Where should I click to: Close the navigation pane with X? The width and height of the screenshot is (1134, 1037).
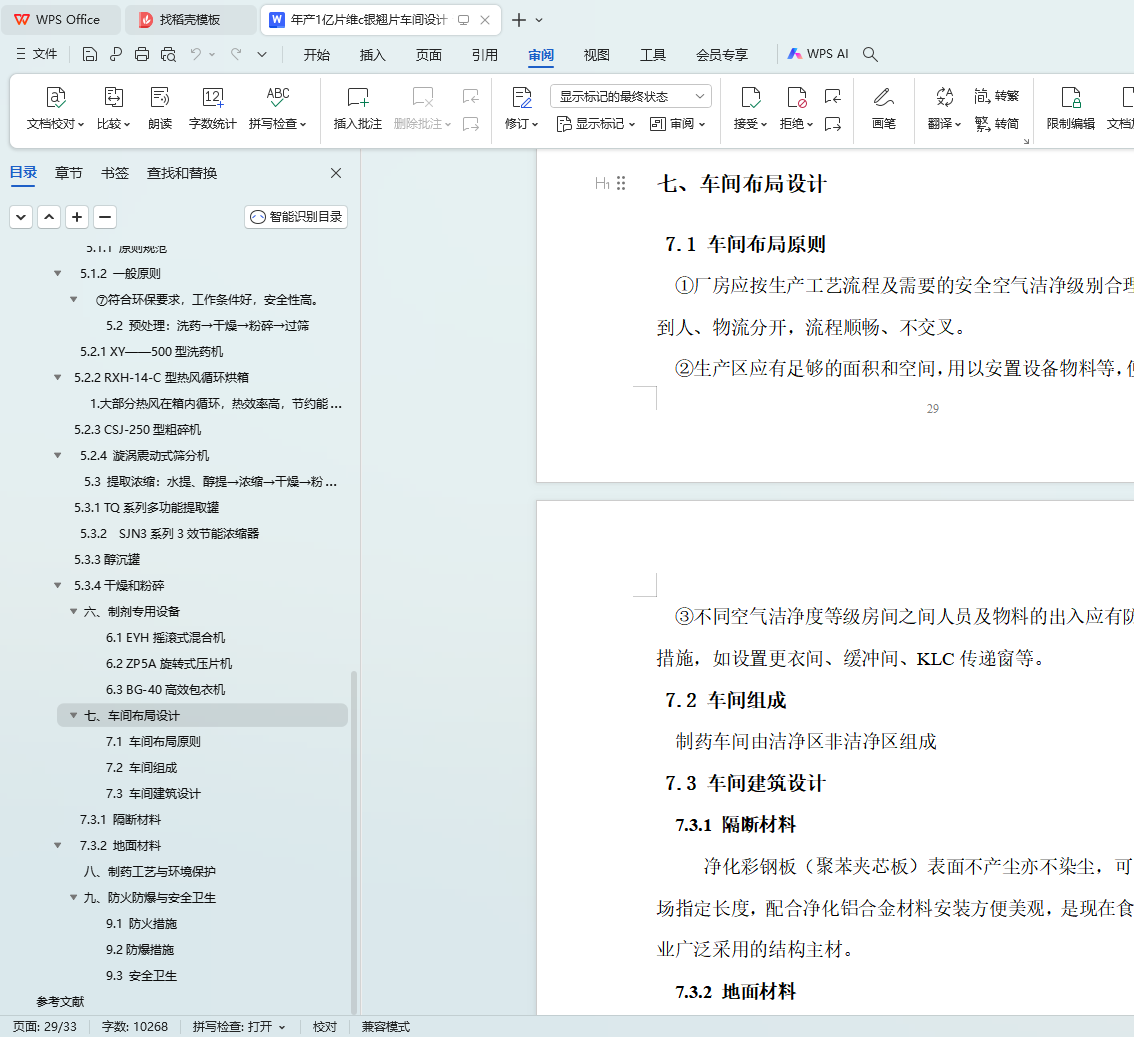click(336, 173)
